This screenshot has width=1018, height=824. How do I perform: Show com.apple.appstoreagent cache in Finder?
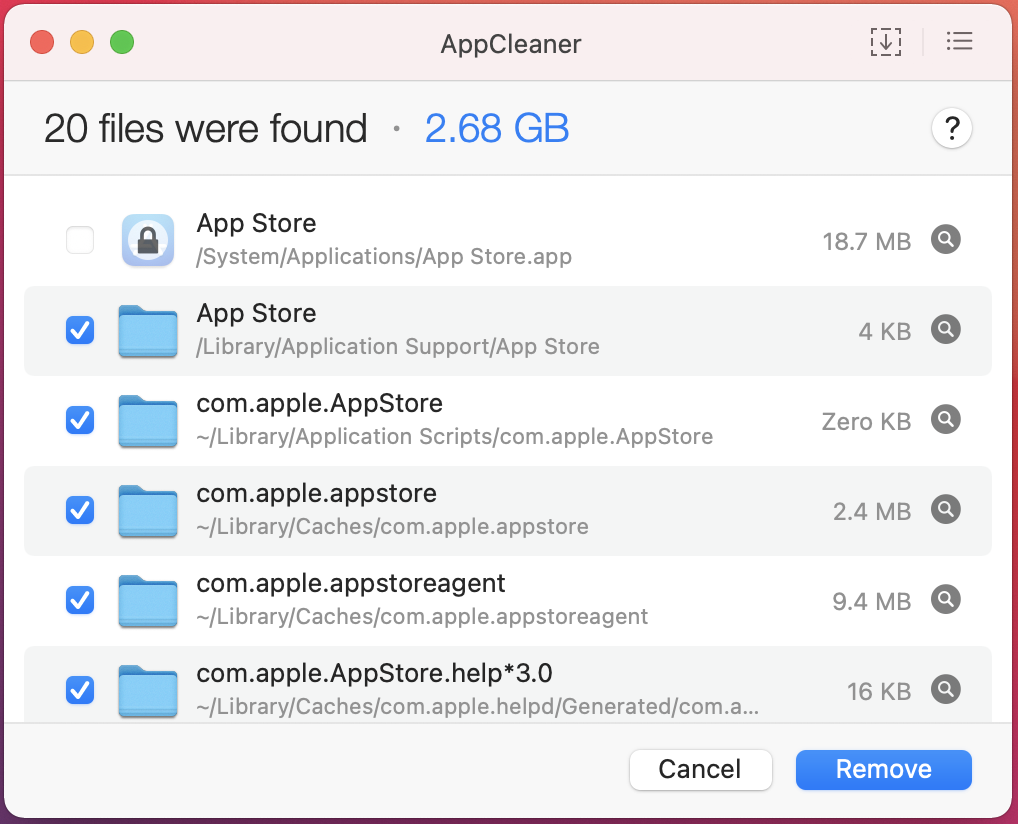click(x=945, y=599)
